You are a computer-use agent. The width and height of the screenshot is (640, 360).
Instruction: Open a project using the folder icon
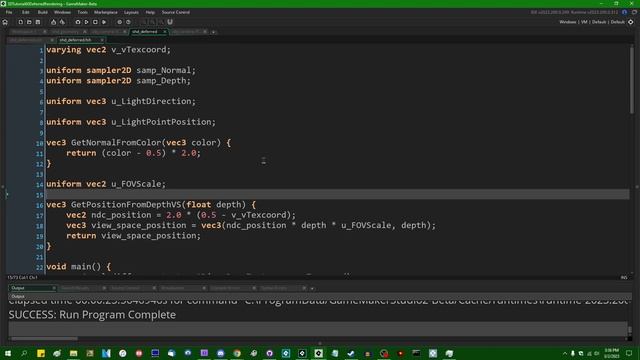tap(29, 22)
